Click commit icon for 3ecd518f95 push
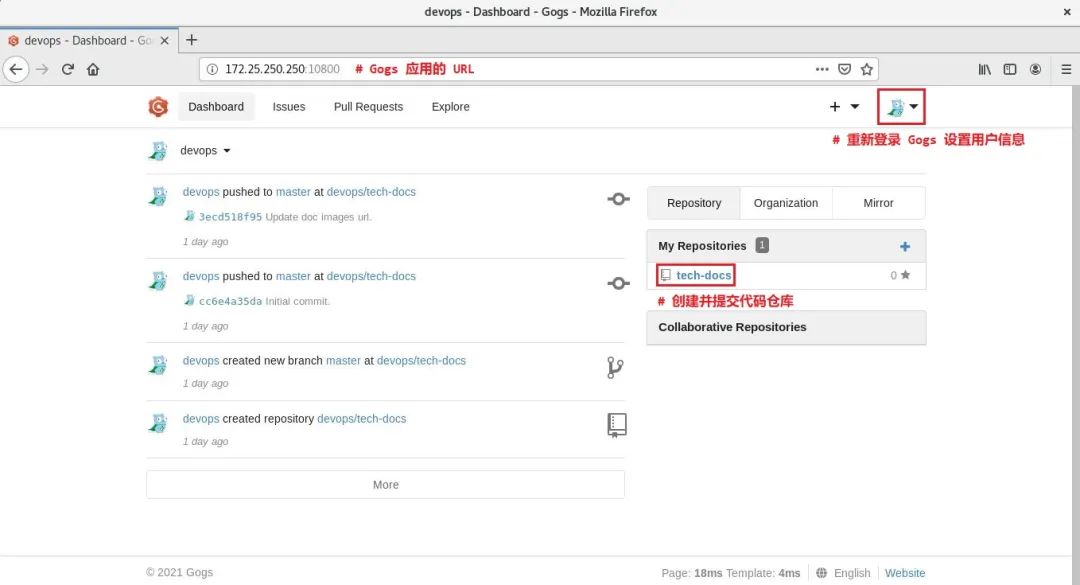Viewport: 1080px width, 585px height. pyautogui.click(x=618, y=199)
